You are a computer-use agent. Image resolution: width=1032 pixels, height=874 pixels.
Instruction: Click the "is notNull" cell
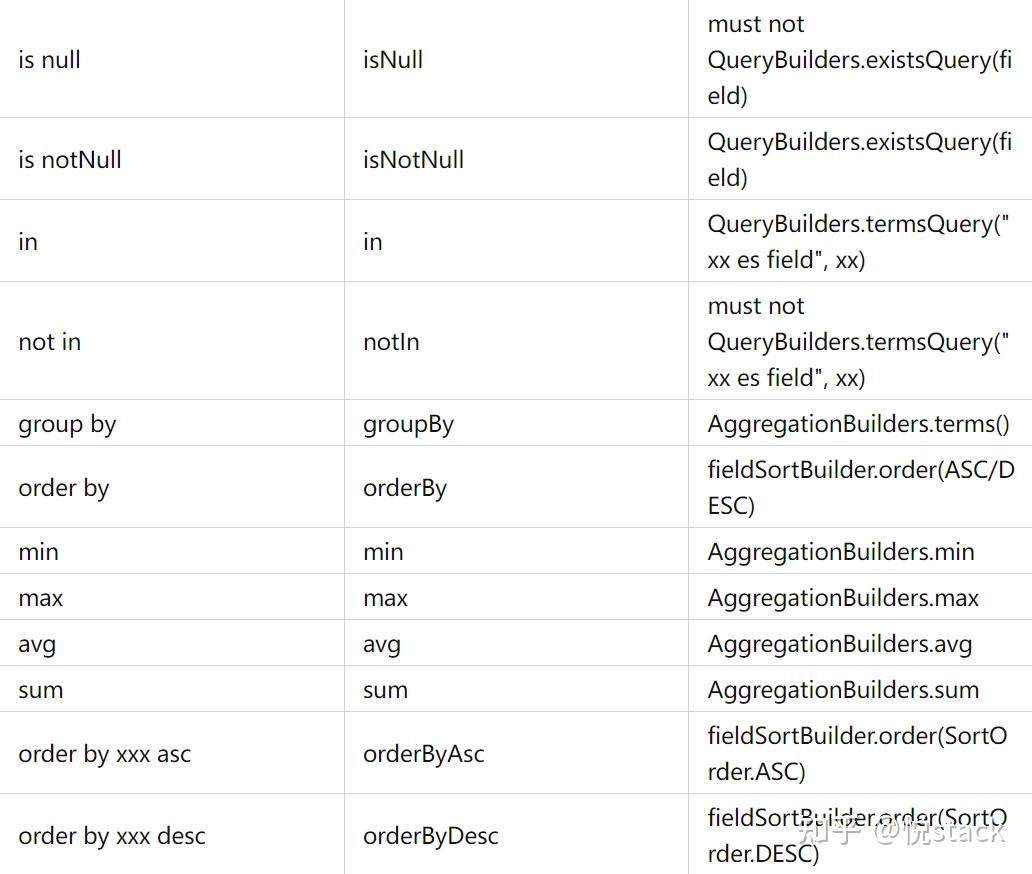[x=70, y=160]
